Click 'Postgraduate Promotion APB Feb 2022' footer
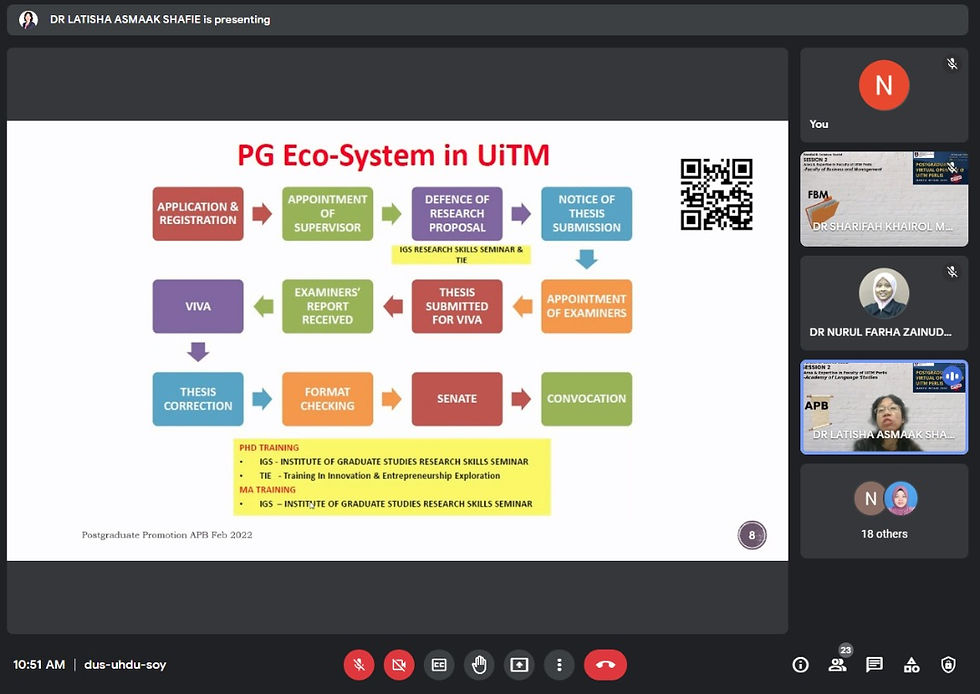Screen dimensions: 980x694 (167, 535)
